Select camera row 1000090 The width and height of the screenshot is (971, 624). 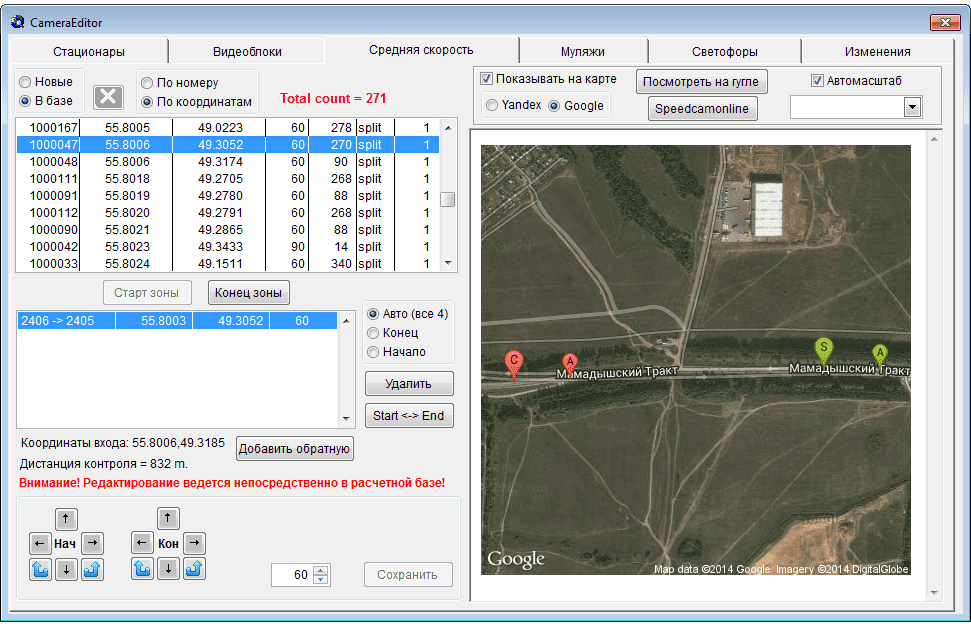228,230
